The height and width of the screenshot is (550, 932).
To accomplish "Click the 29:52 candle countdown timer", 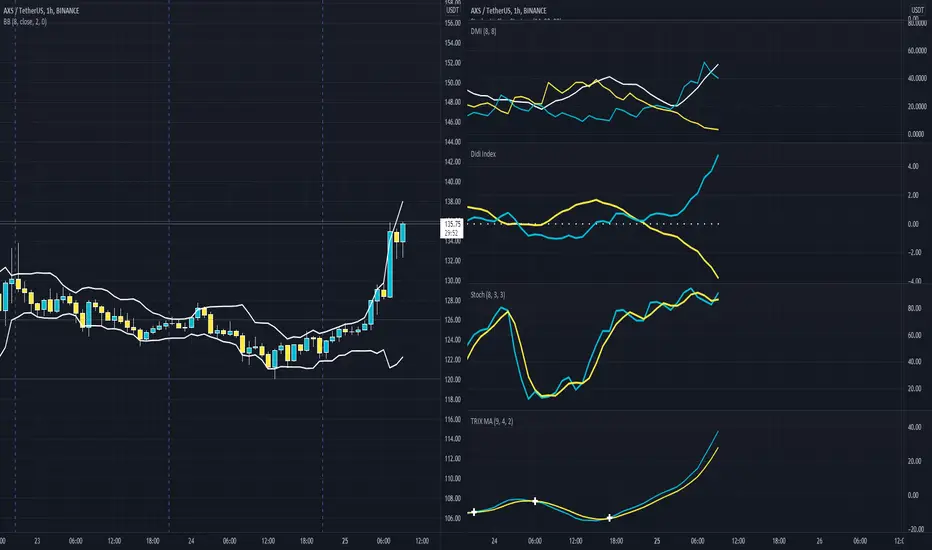I will click(452, 233).
